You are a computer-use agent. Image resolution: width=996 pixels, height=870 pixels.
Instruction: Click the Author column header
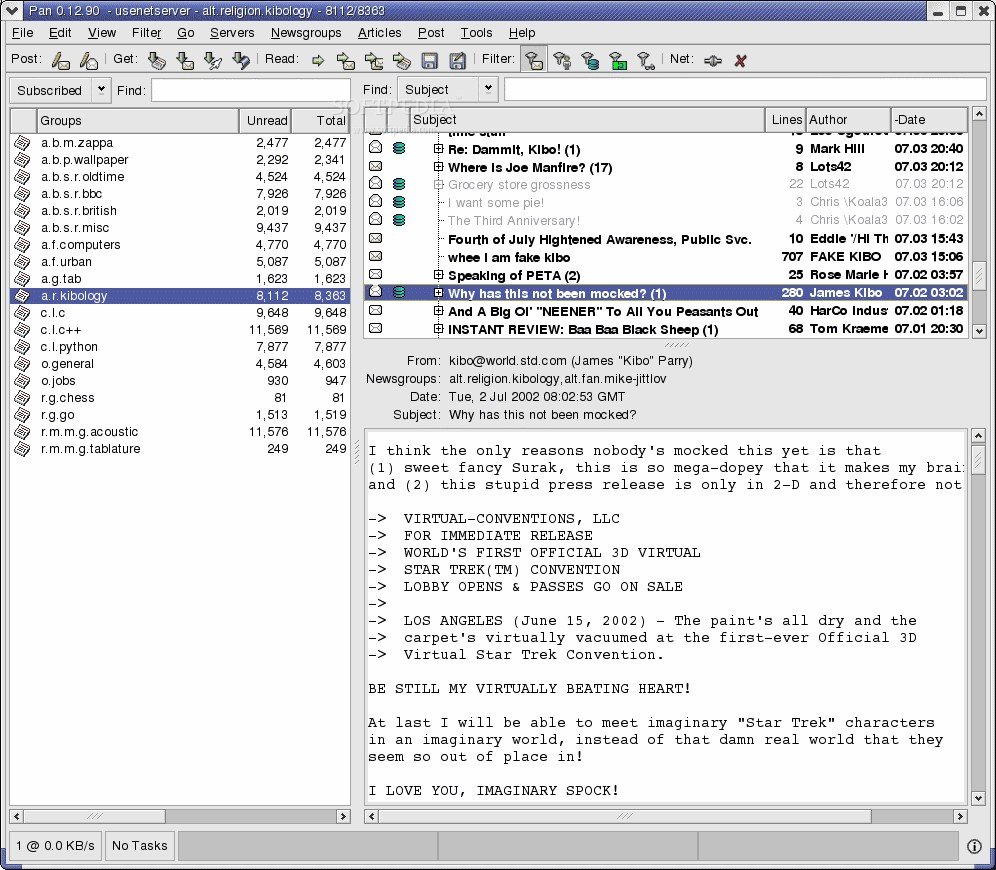click(849, 119)
